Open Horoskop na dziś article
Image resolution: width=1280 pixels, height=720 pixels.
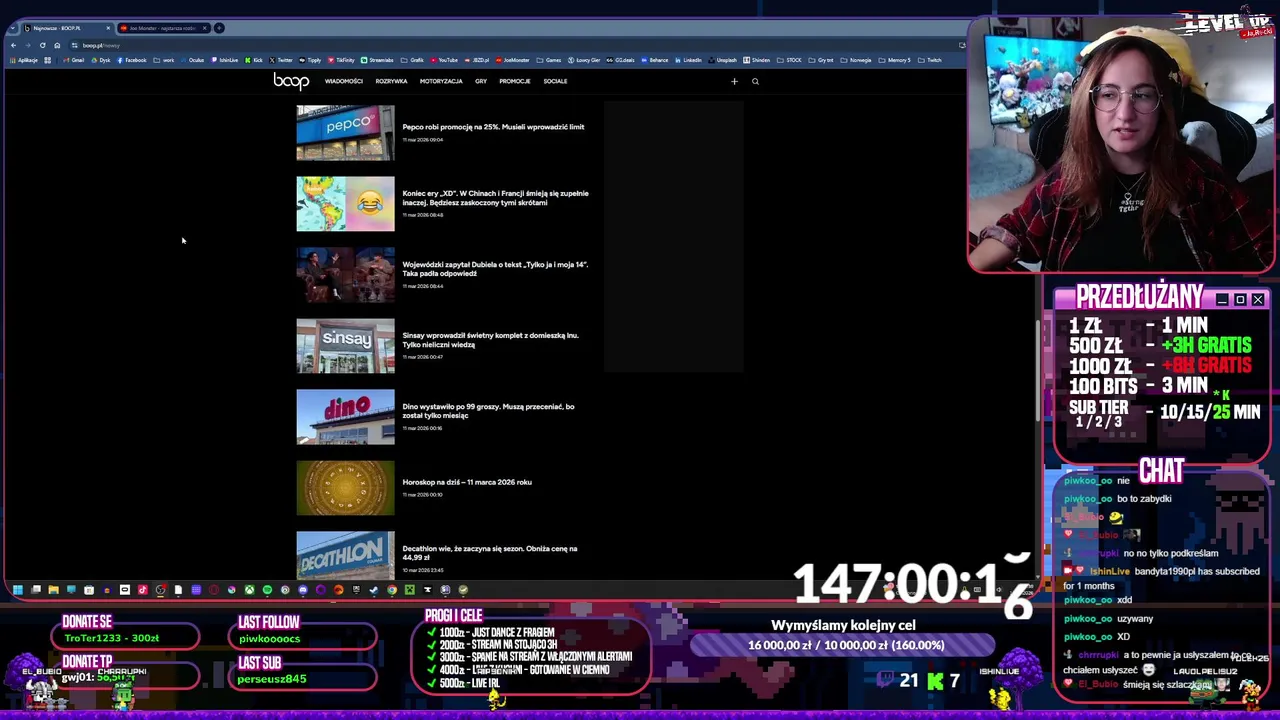(467, 482)
